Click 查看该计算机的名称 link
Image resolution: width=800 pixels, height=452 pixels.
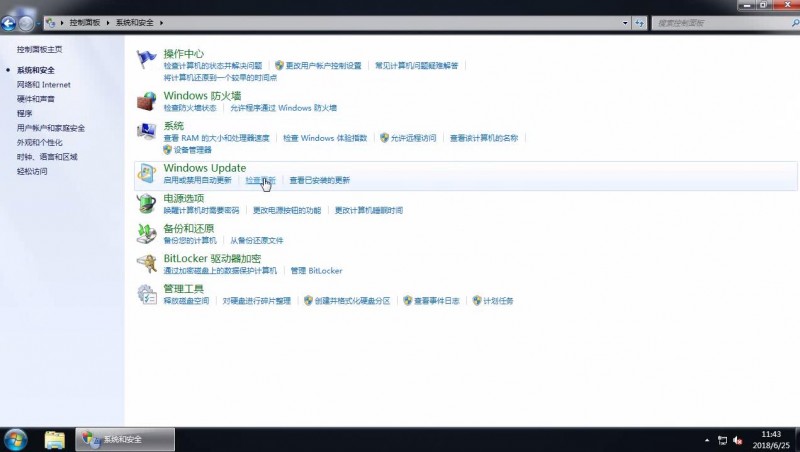coord(484,138)
